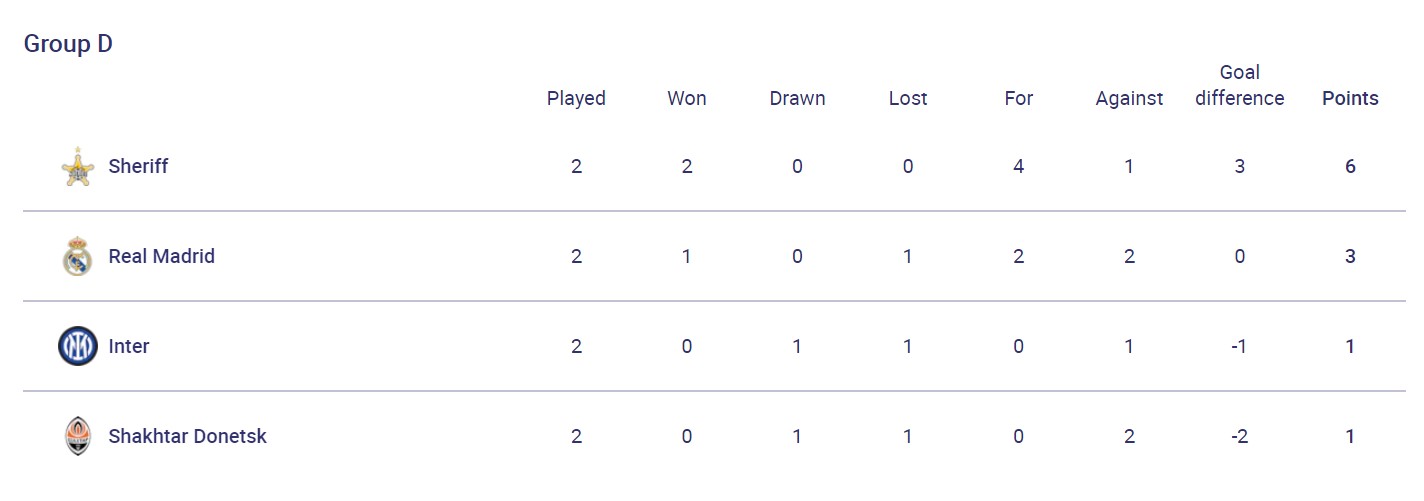This screenshot has width=1424, height=501.
Task: Click the Played column header
Action: pos(576,98)
